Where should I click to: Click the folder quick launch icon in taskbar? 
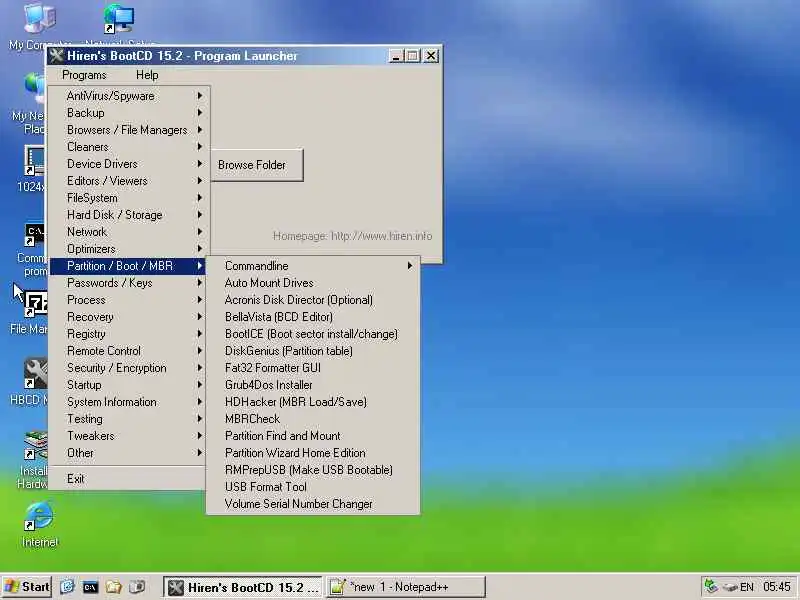pos(114,587)
